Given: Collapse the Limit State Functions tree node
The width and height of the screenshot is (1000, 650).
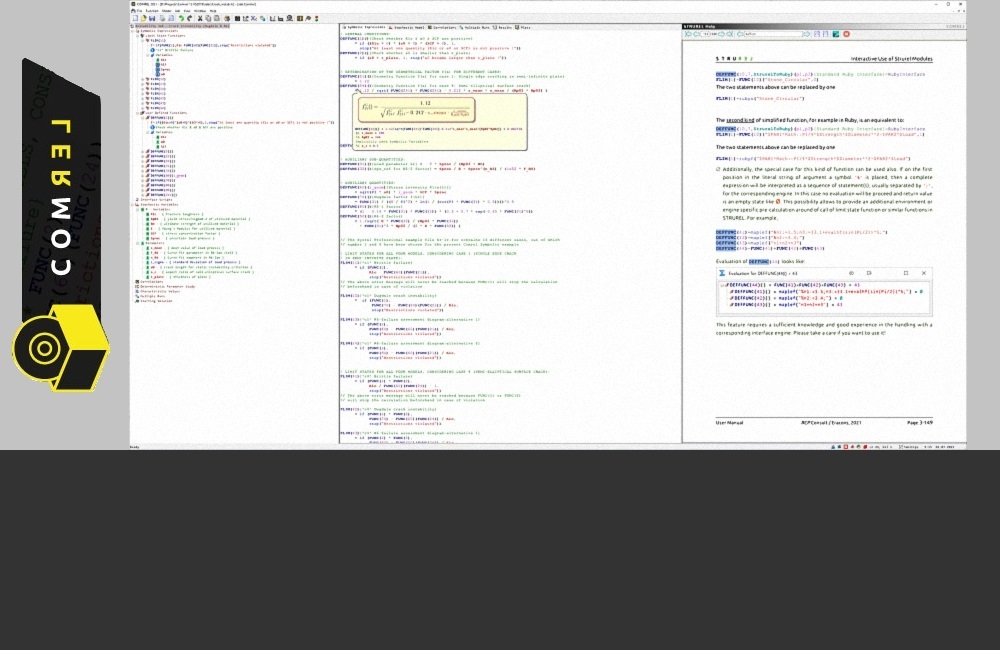Looking at the screenshot, I should [x=138, y=36].
